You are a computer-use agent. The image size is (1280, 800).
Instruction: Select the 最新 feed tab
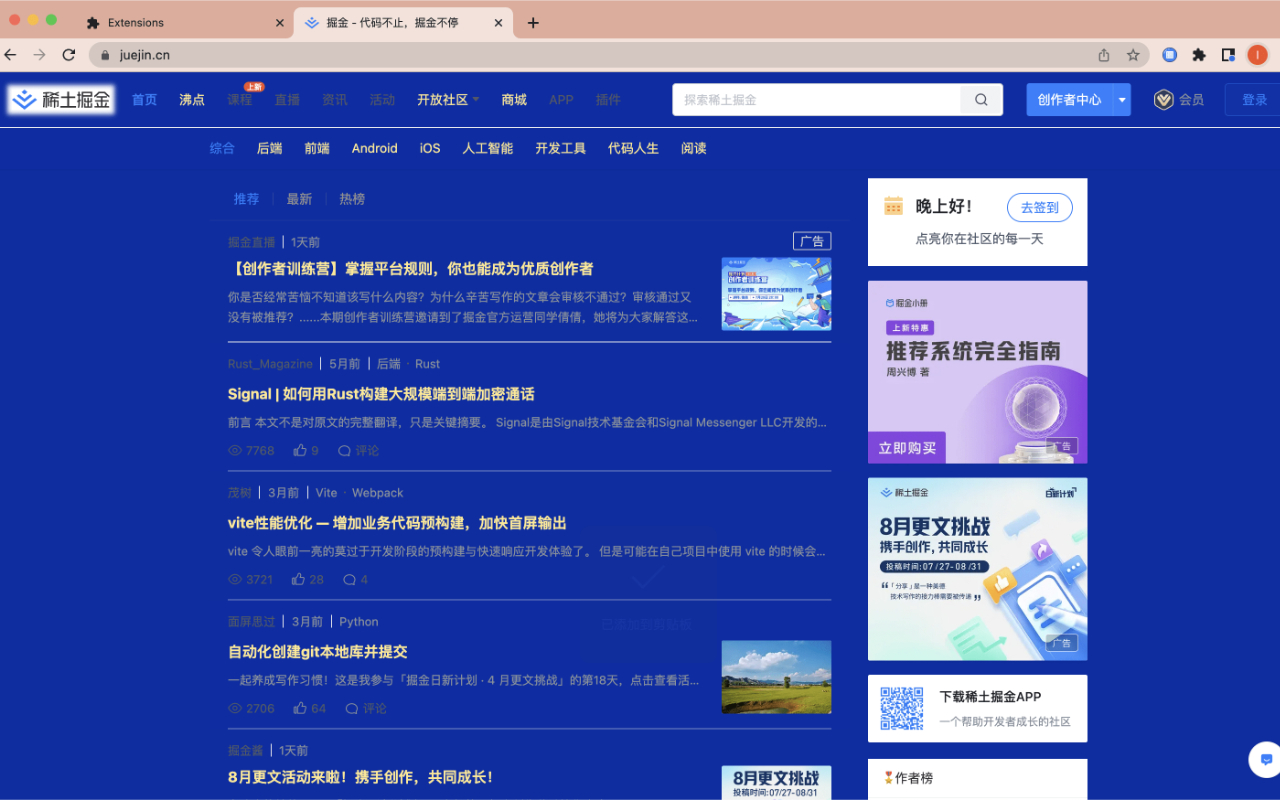coord(299,199)
